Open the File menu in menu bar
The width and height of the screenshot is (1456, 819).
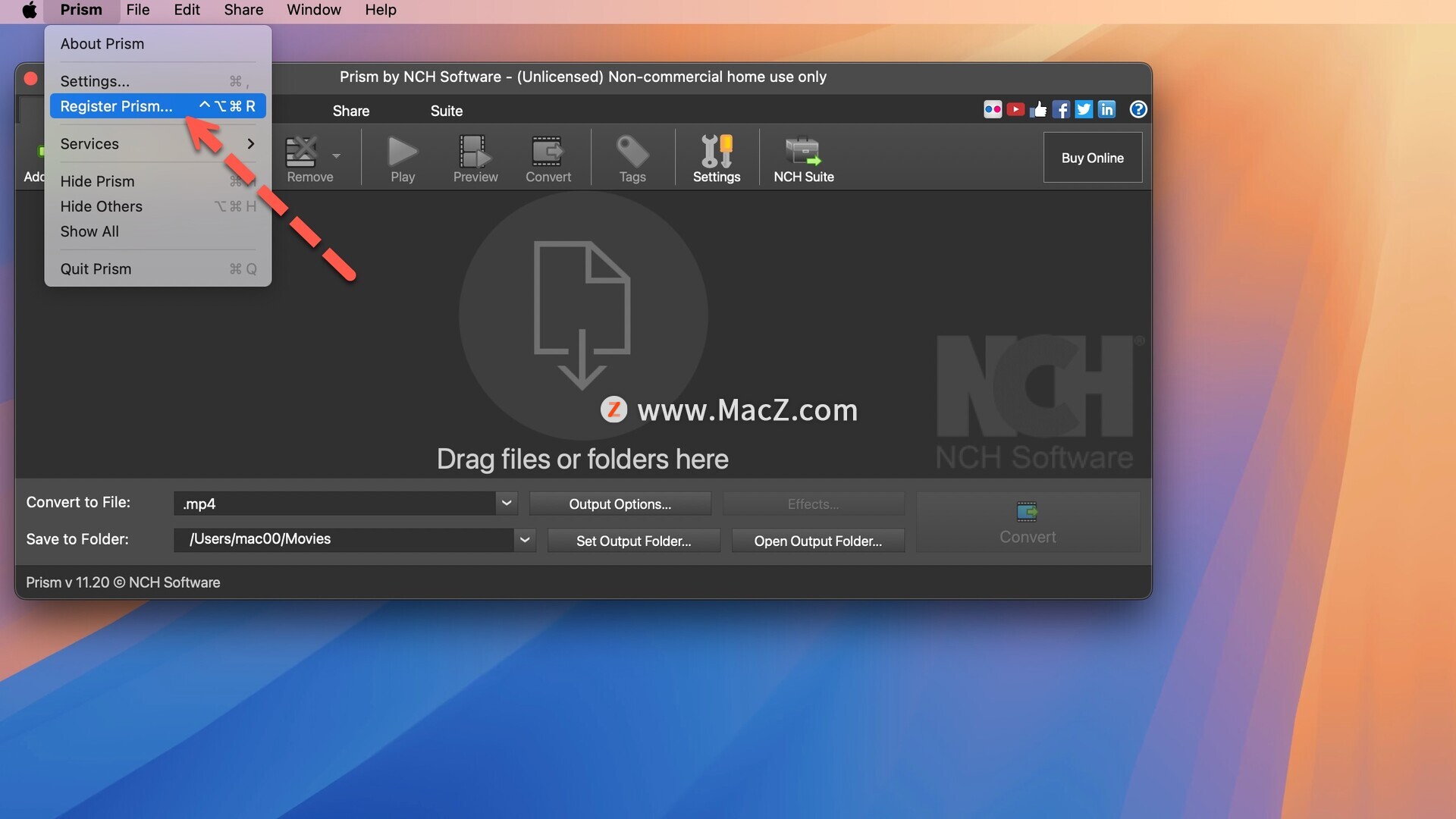pyautogui.click(x=137, y=11)
